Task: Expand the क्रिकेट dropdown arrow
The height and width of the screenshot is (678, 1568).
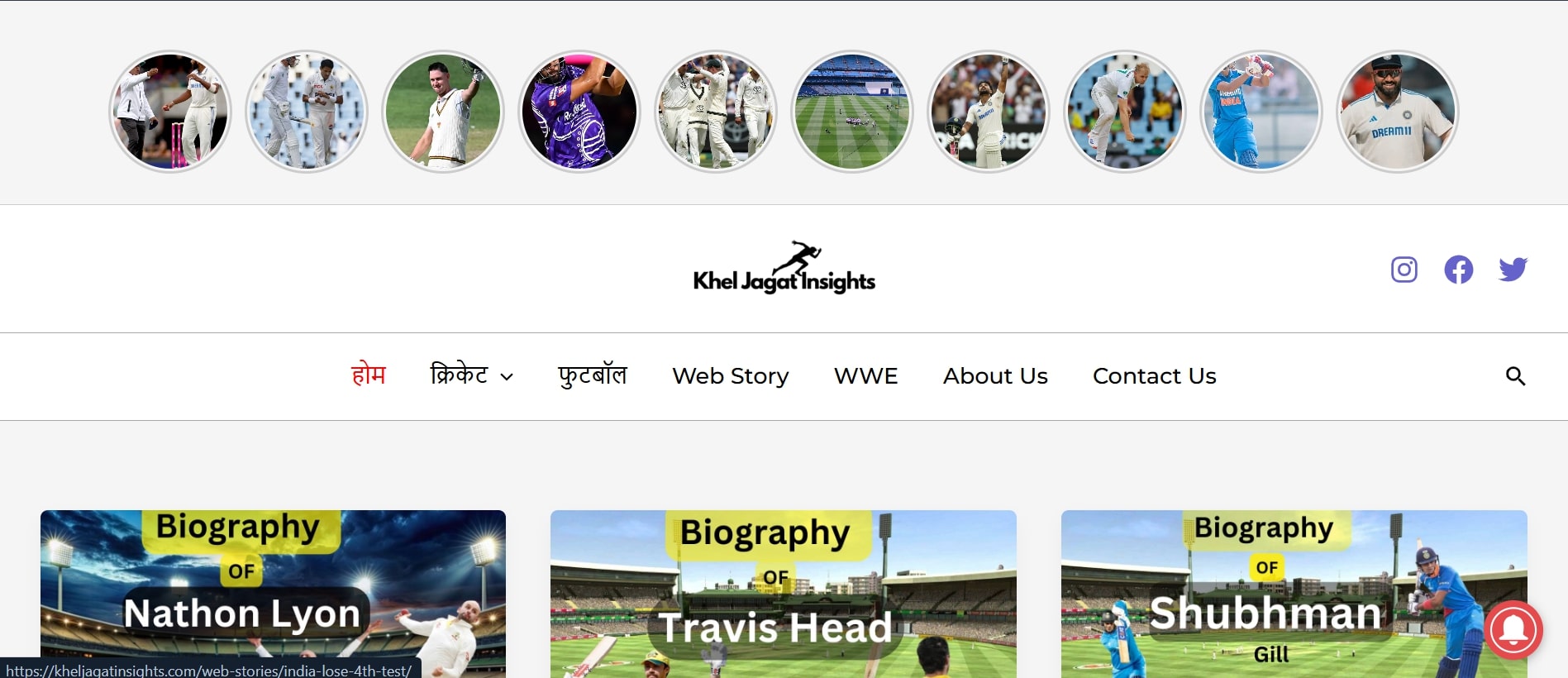Action: (507, 377)
